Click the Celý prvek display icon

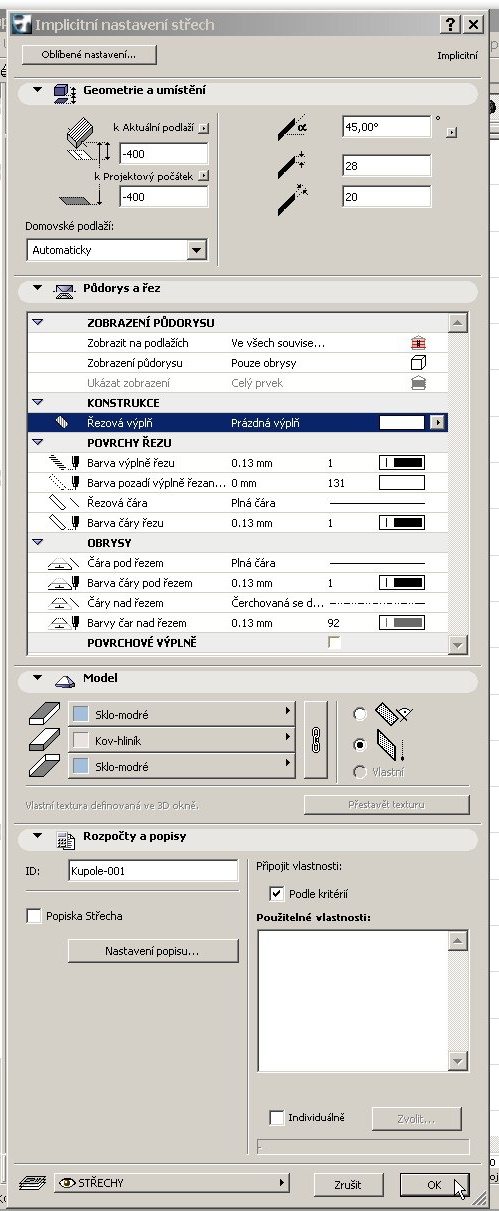pyautogui.click(x=419, y=383)
